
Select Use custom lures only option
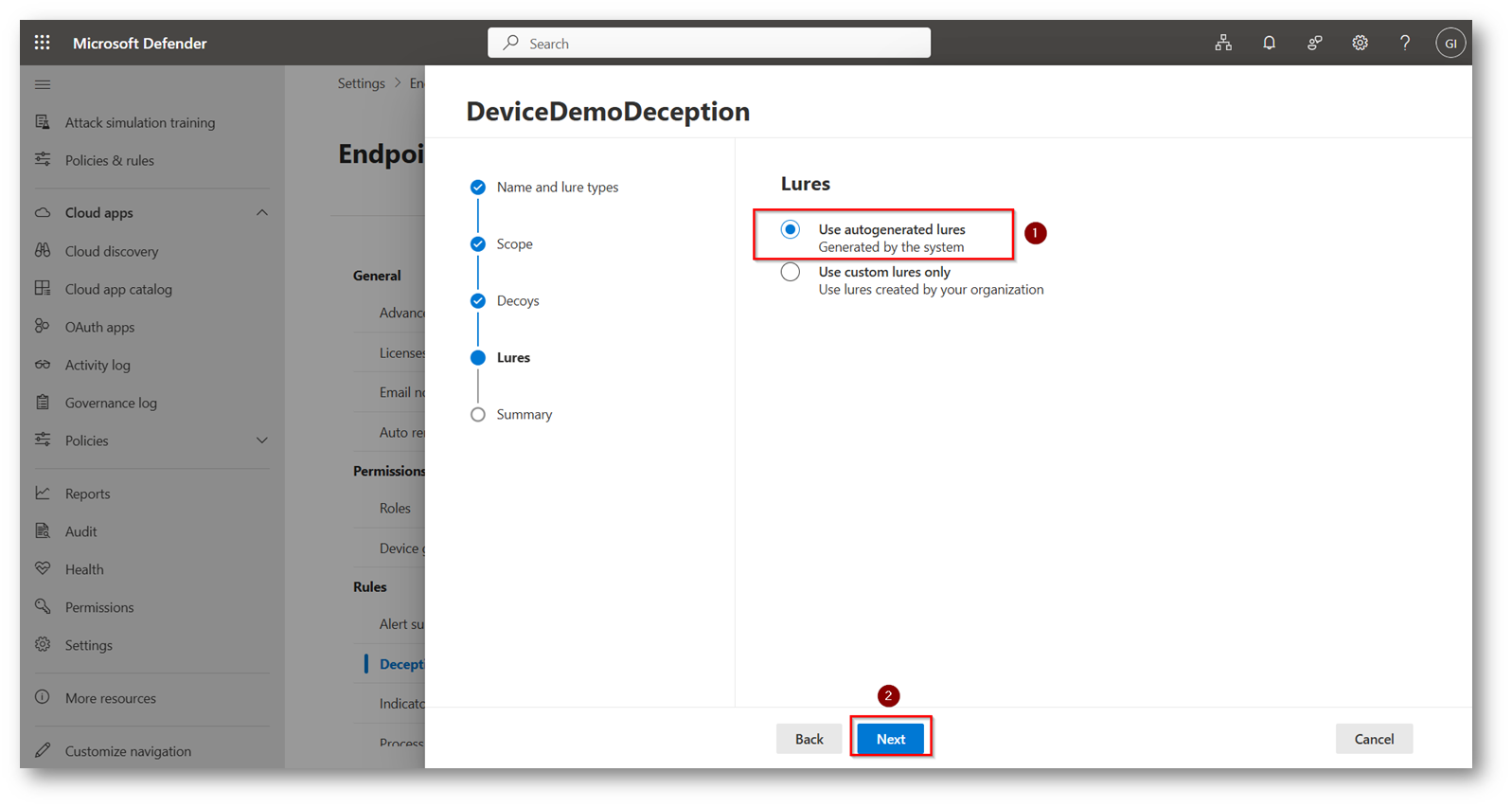pyautogui.click(x=791, y=273)
